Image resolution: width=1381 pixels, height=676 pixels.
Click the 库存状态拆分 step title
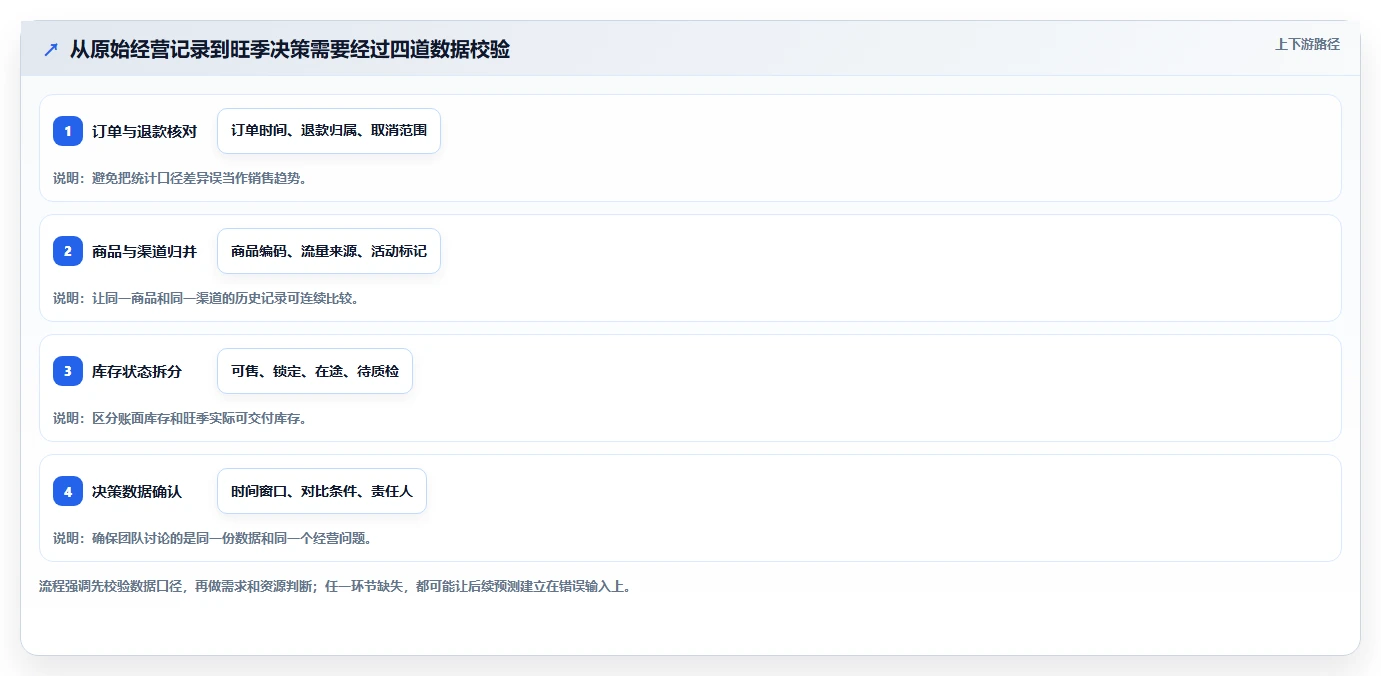click(137, 371)
